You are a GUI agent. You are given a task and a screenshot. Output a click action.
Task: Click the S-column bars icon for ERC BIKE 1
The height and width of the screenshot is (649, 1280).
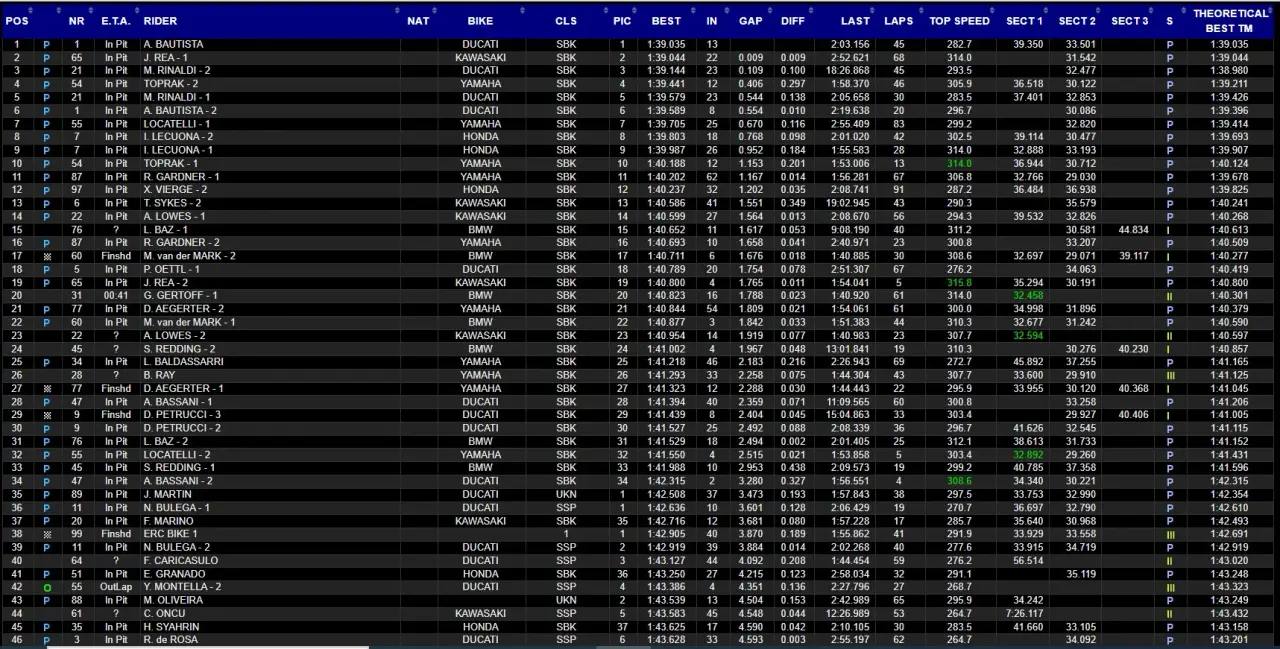(1170, 534)
